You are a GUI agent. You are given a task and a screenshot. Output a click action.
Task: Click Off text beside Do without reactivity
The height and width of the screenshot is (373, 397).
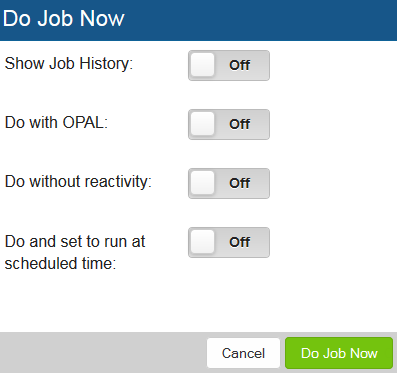[x=239, y=183]
